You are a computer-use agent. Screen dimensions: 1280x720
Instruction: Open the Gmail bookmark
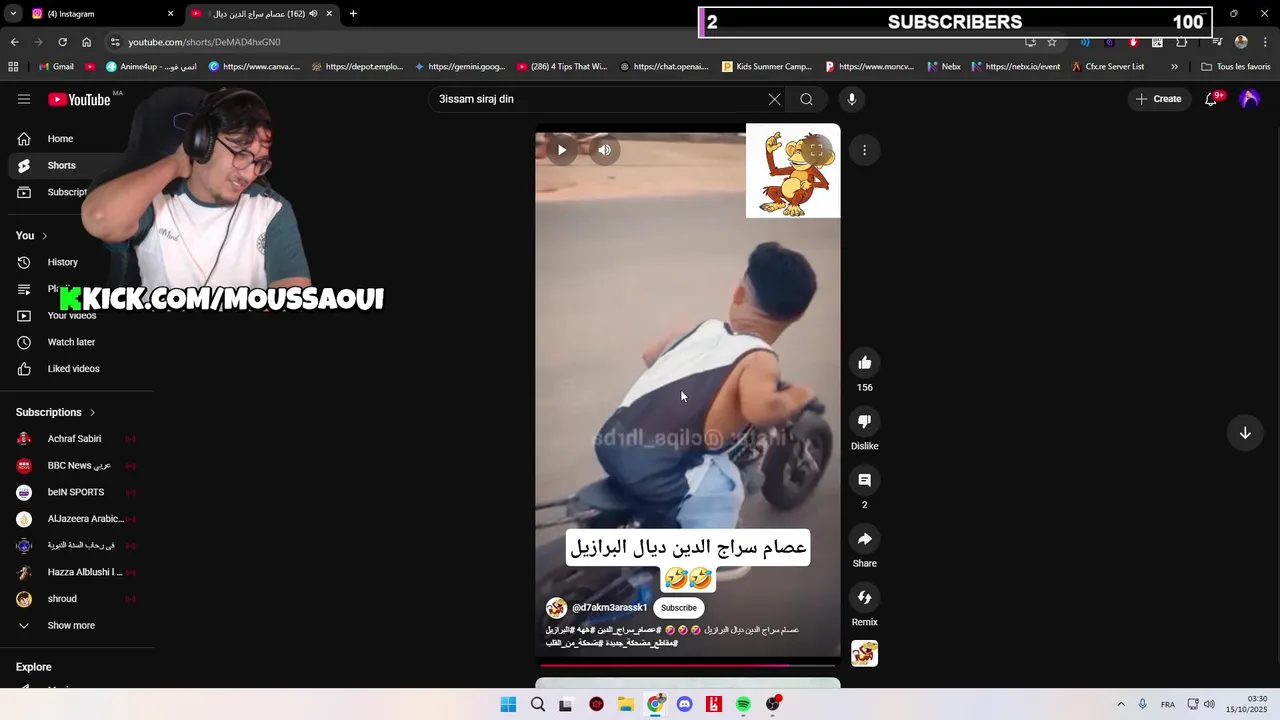pos(55,67)
